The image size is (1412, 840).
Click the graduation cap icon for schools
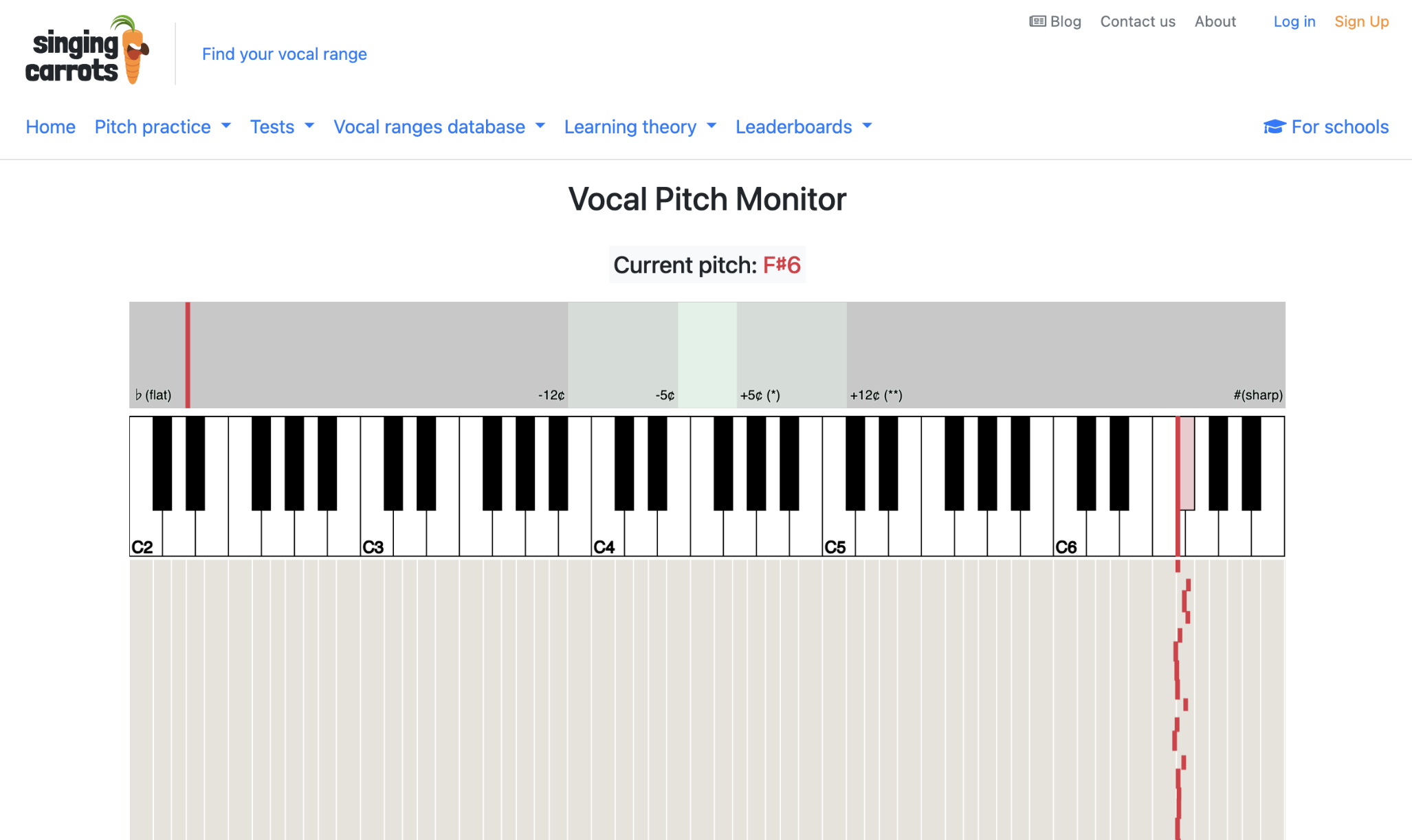pyautogui.click(x=1275, y=127)
